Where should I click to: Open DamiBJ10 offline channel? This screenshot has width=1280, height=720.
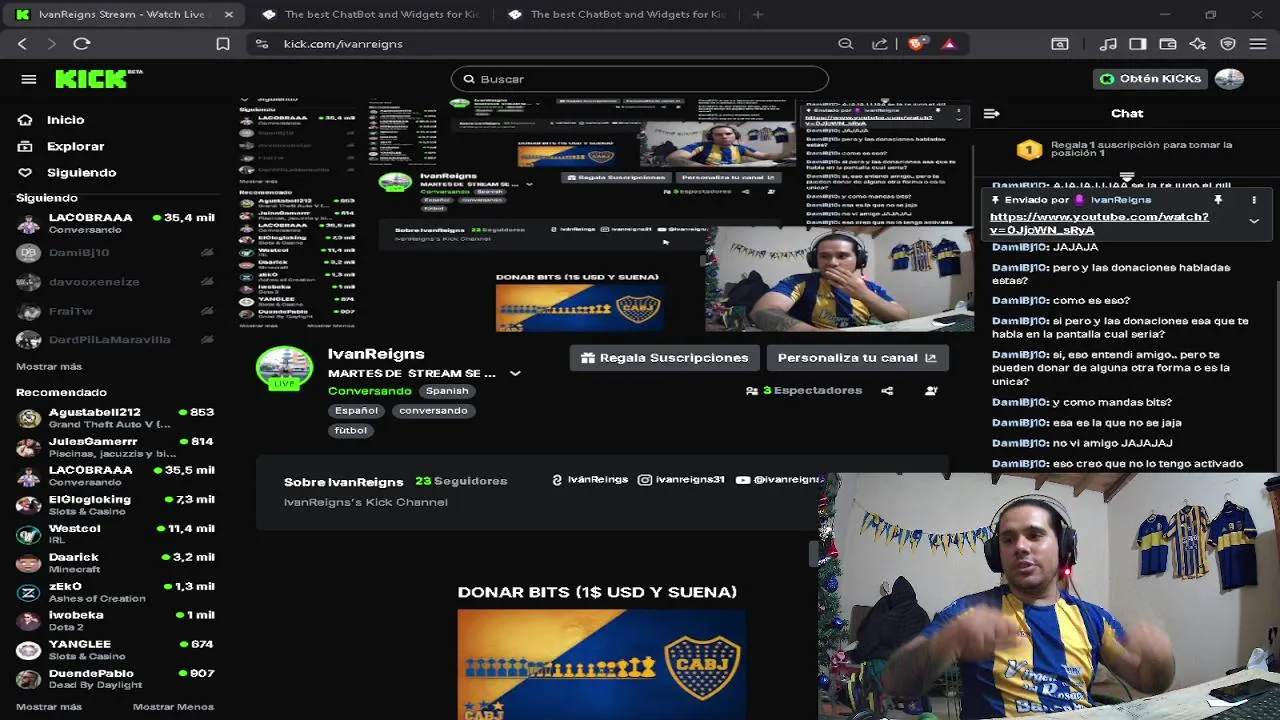(115, 253)
